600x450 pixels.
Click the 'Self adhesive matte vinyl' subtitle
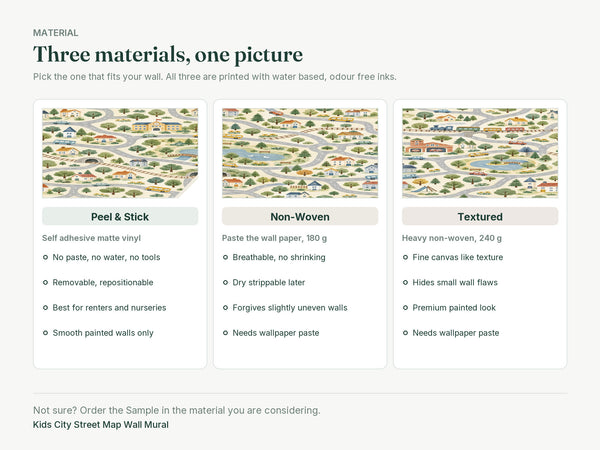(x=91, y=238)
